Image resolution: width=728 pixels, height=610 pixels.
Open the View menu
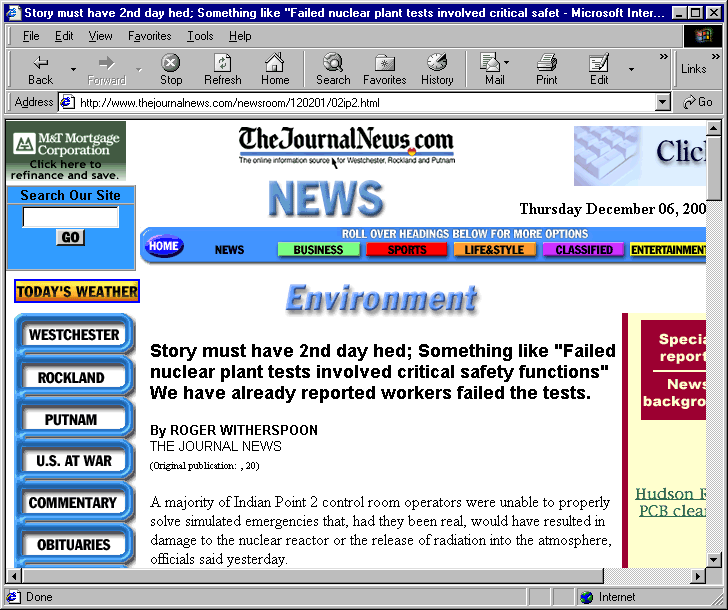(100, 36)
